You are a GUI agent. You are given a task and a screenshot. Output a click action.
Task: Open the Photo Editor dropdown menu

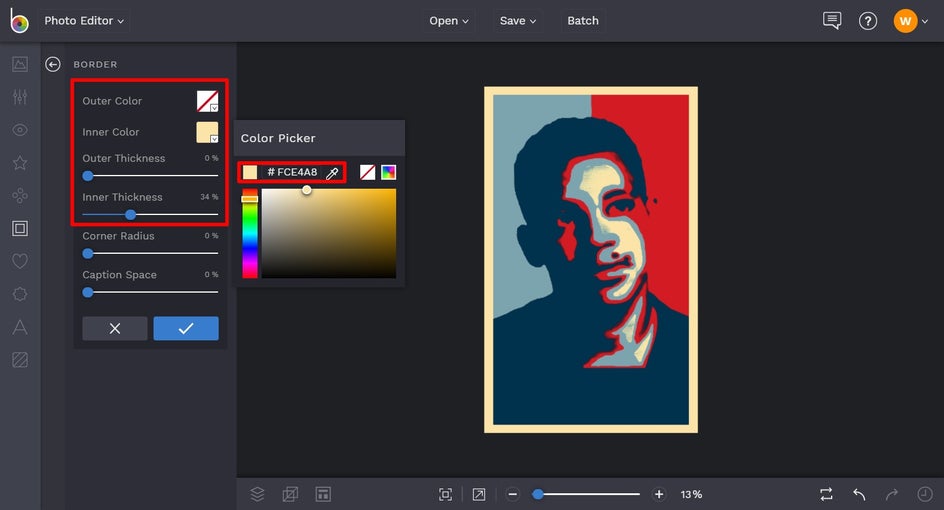point(84,21)
